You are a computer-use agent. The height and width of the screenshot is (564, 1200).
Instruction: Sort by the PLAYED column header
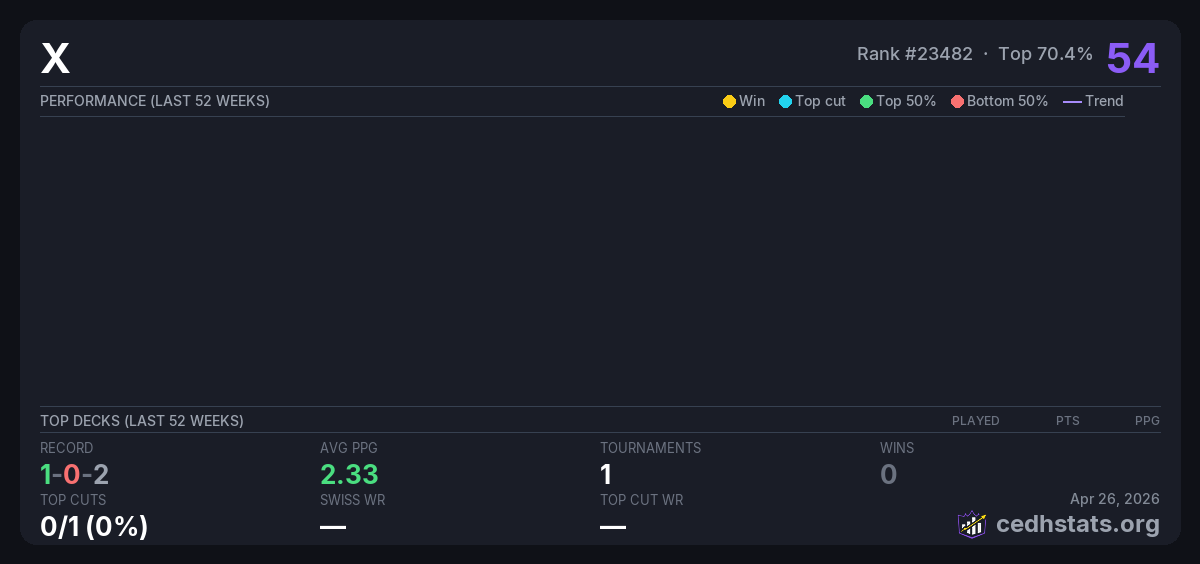pyautogui.click(x=975, y=421)
